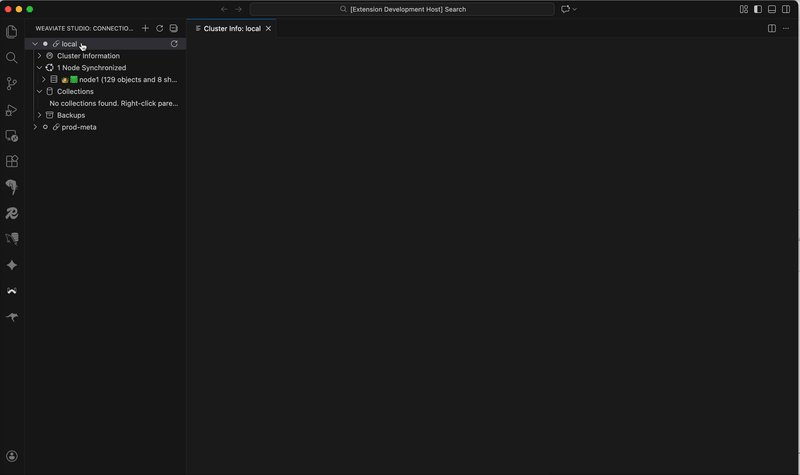This screenshot has width=800, height=475.
Task: Open the Explorer view in activity bar
Action: pos(12,32)
